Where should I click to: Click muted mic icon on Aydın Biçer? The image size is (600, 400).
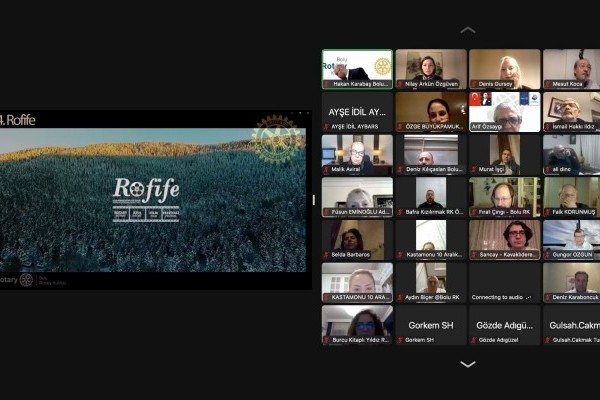pos(400,297)
